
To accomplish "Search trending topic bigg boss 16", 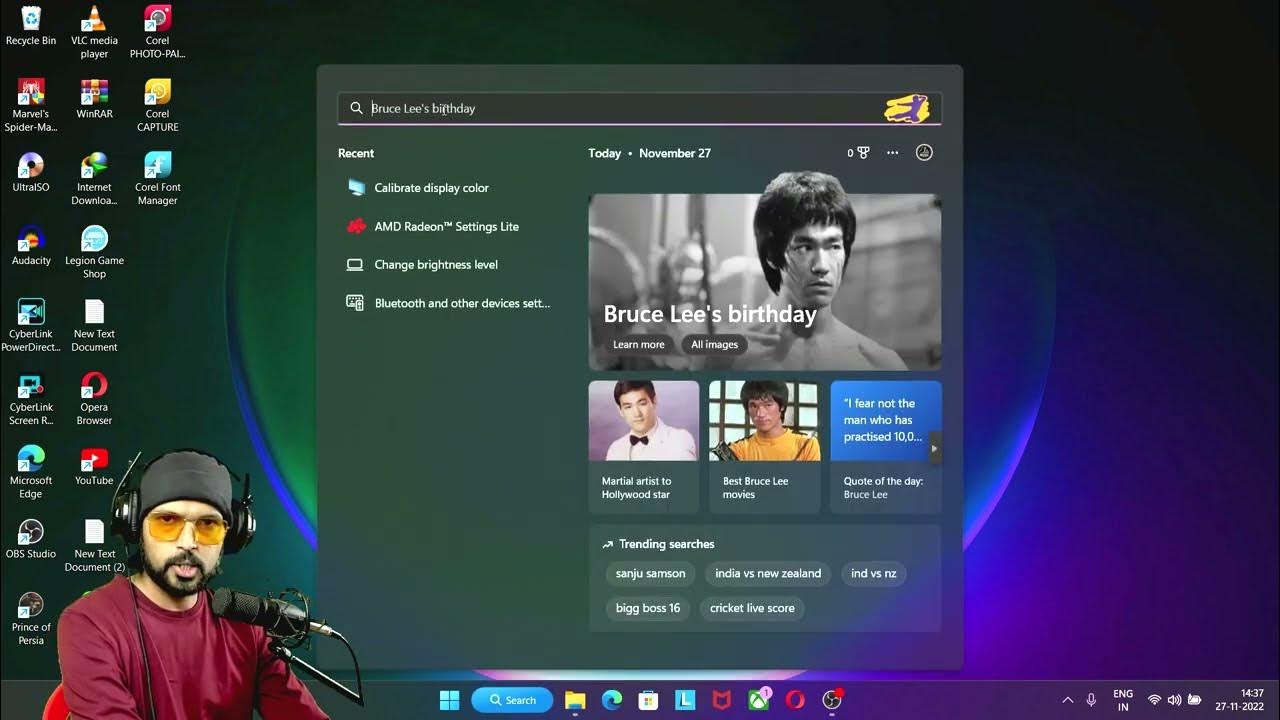I will (x=647, y=608).
